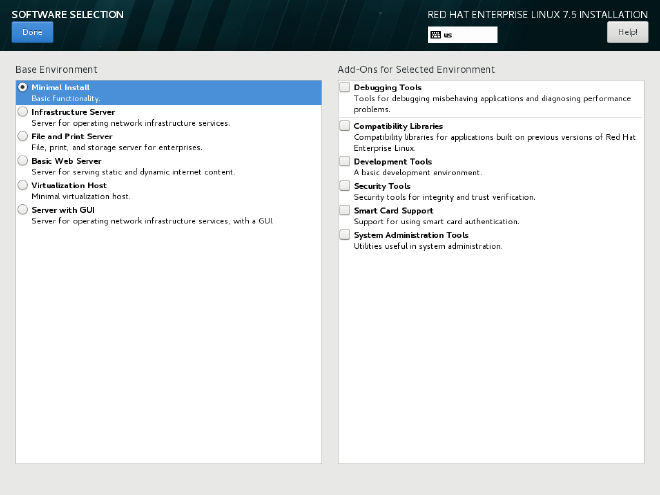Enable Smart Card Support checkbox
Screen dimensions: 660x495
[x=345, y=210]
